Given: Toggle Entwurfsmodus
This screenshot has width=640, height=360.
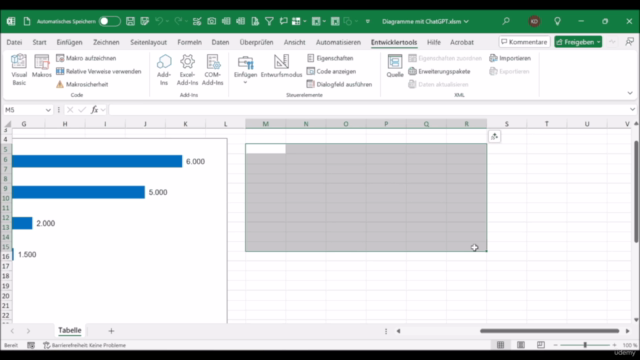Looking at the screenshot, I should (x=281, y=66).
